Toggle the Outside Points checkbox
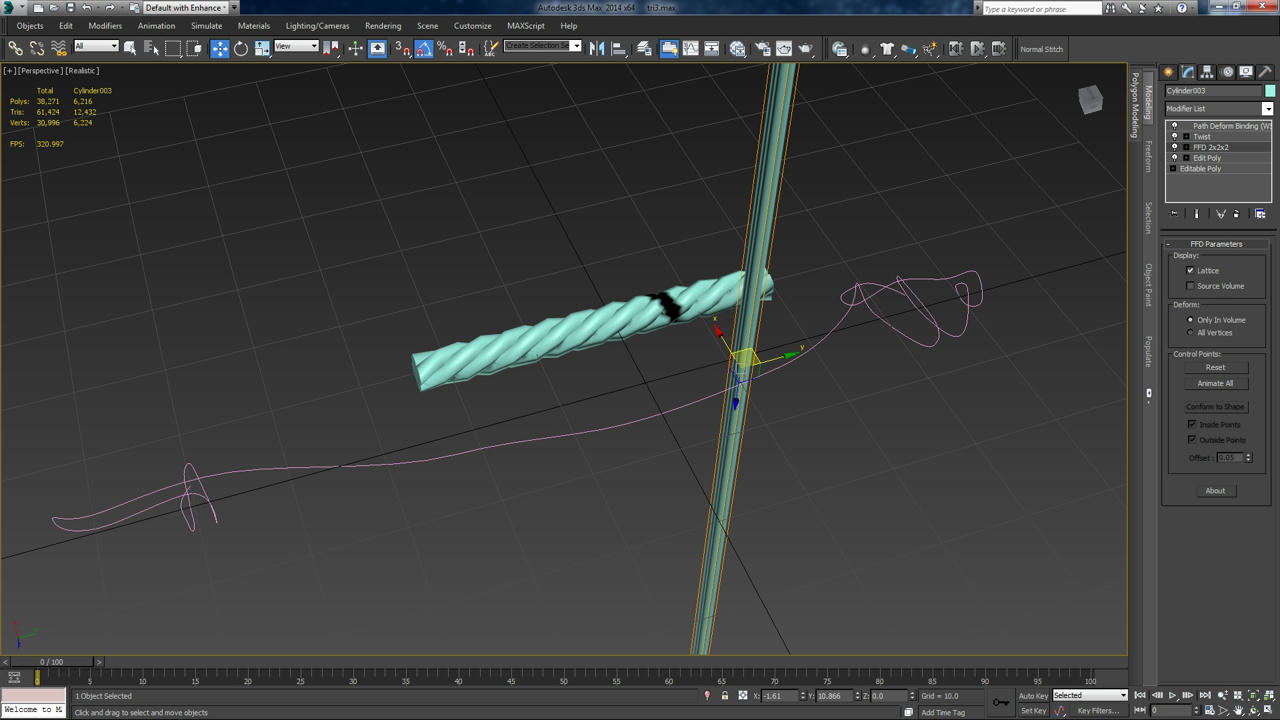This screenshot has width=1280, height=720. [x=1191, y=440]
